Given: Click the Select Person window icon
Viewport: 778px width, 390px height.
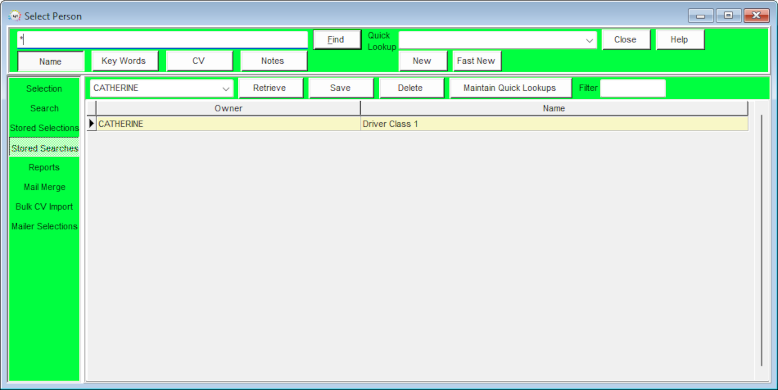Looking at the screenshot, I should click(x=15, y=16).
